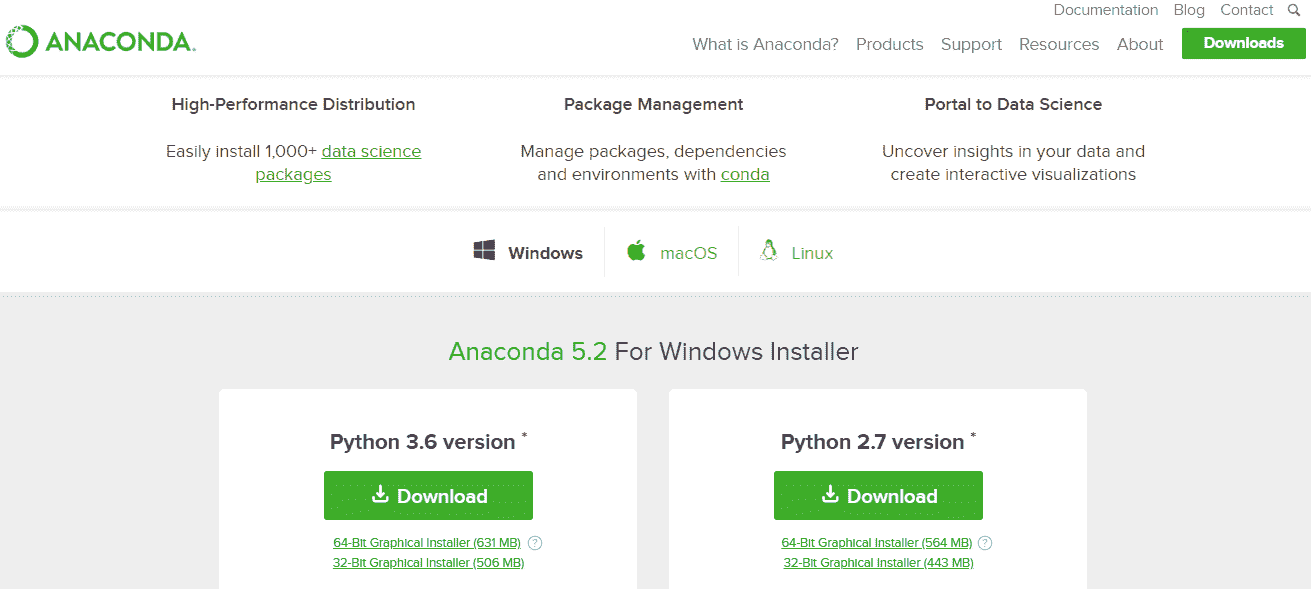Open the What is Anaconda? menu
Viewport: 1311px width, 589px height.
tap(765, 44)
